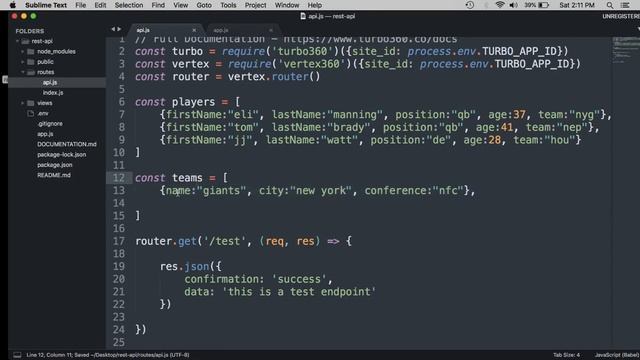Screen dimensions: 640x360
Task: Expand the views folder
Action: [x=23, y=103]
